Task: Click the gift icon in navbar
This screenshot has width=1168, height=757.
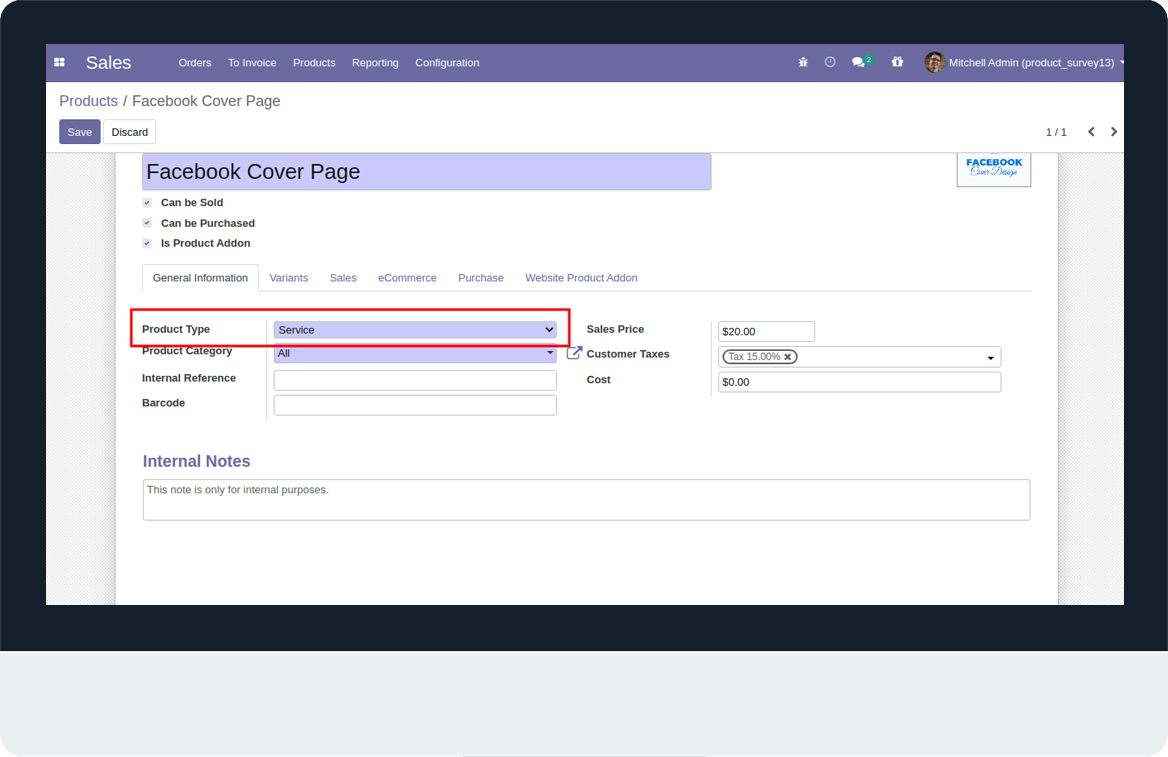Action: click(x=898, y=63)
